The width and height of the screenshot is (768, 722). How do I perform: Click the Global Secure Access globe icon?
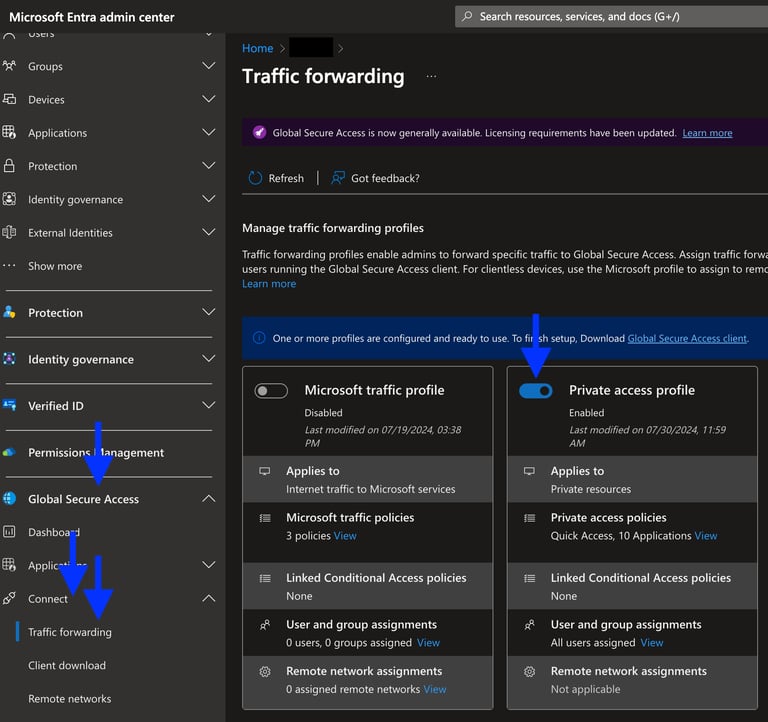9,499
